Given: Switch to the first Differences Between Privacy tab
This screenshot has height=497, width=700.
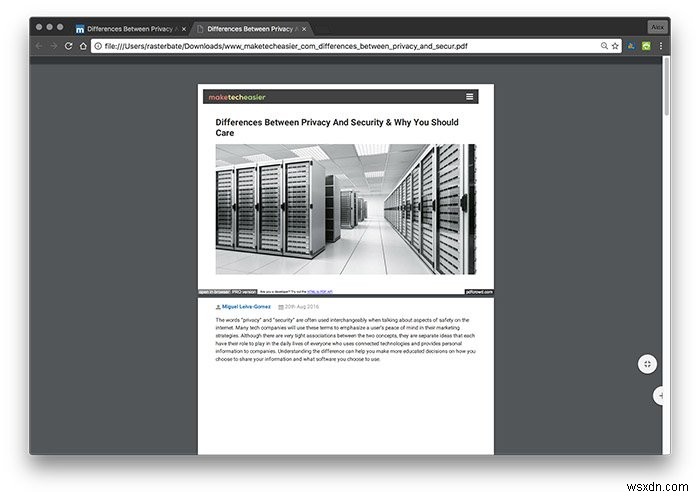Looking at the screenshot, I should 130,29.
